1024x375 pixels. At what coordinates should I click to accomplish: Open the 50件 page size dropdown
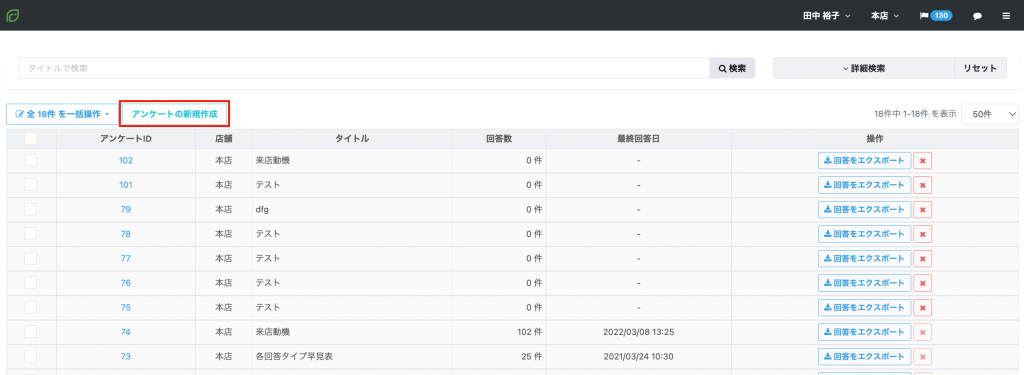[x=989, y=114]
